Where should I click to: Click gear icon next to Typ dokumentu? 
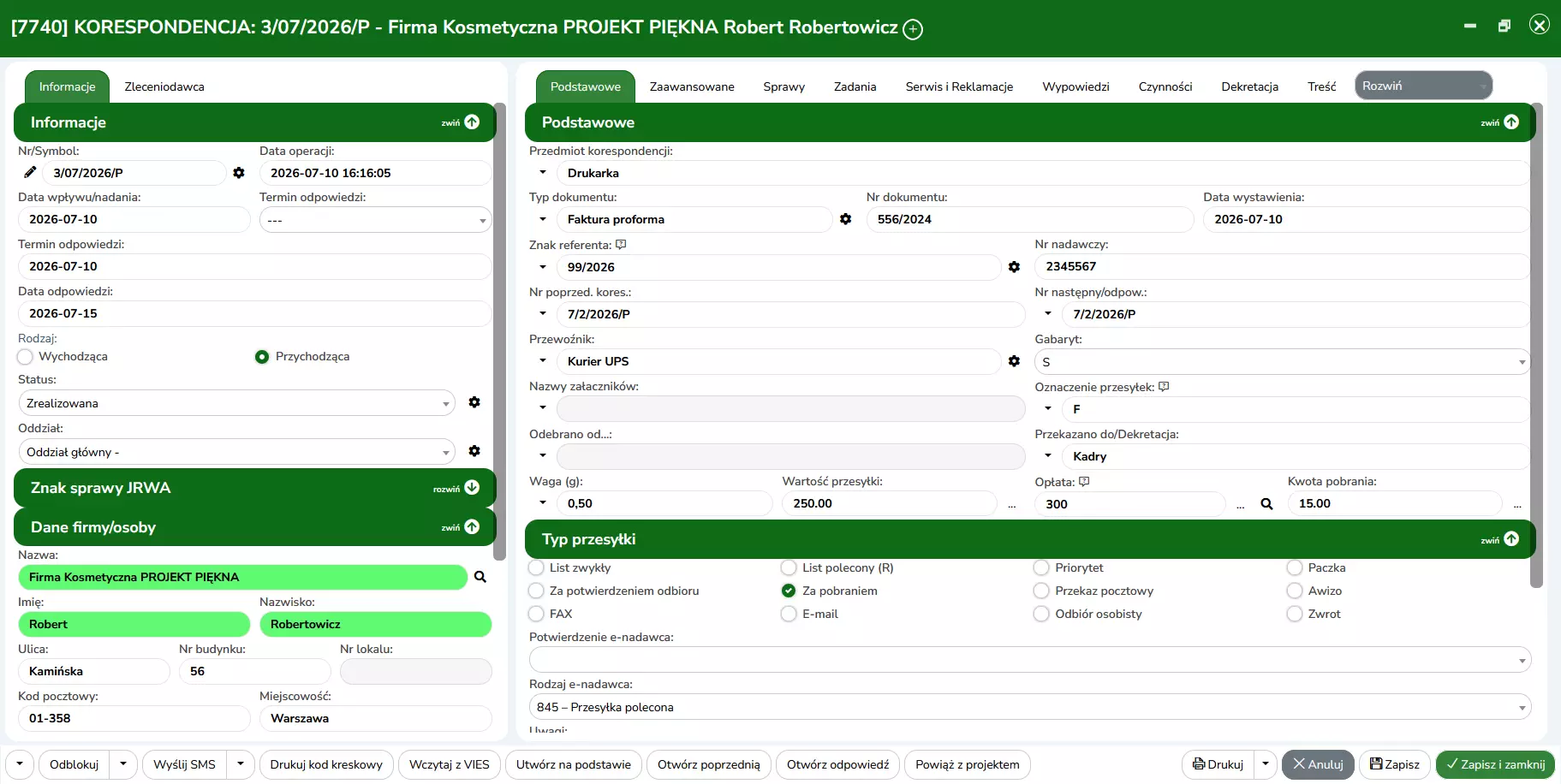(846, 219)
